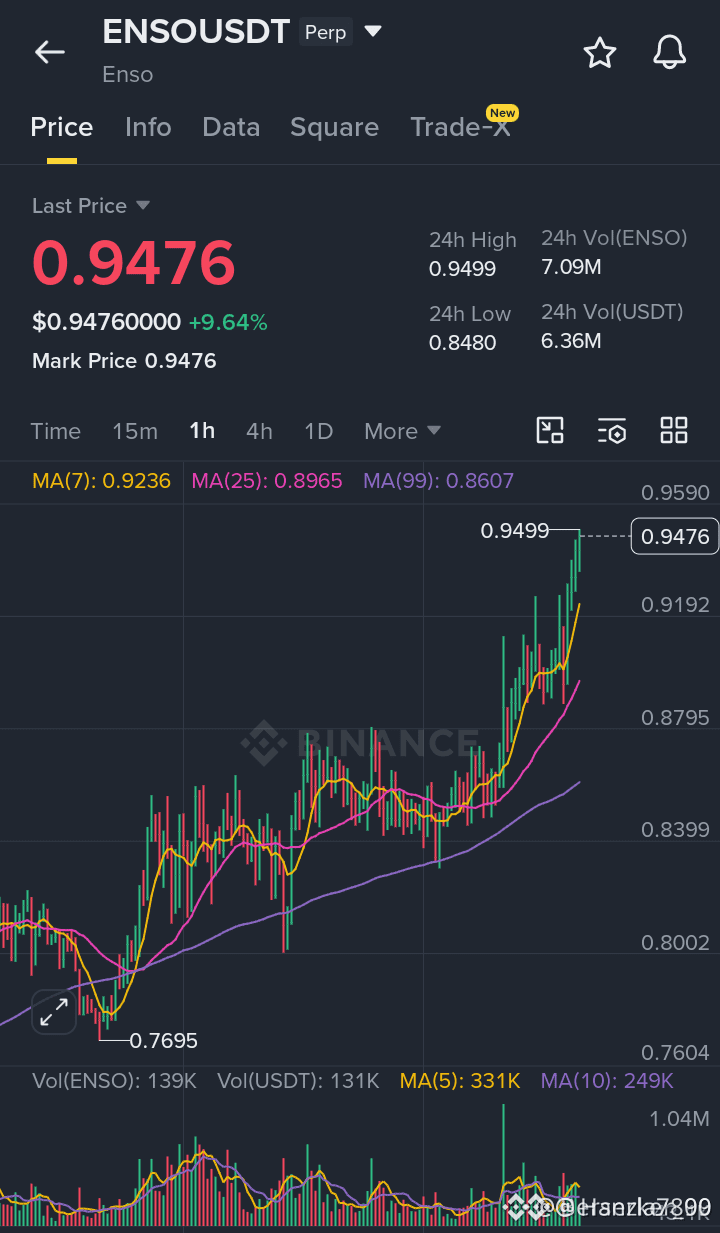720x1233 pixels.
Task: Tap the MA(99): 0.8607 indicator label
Action: click(438, 481)
